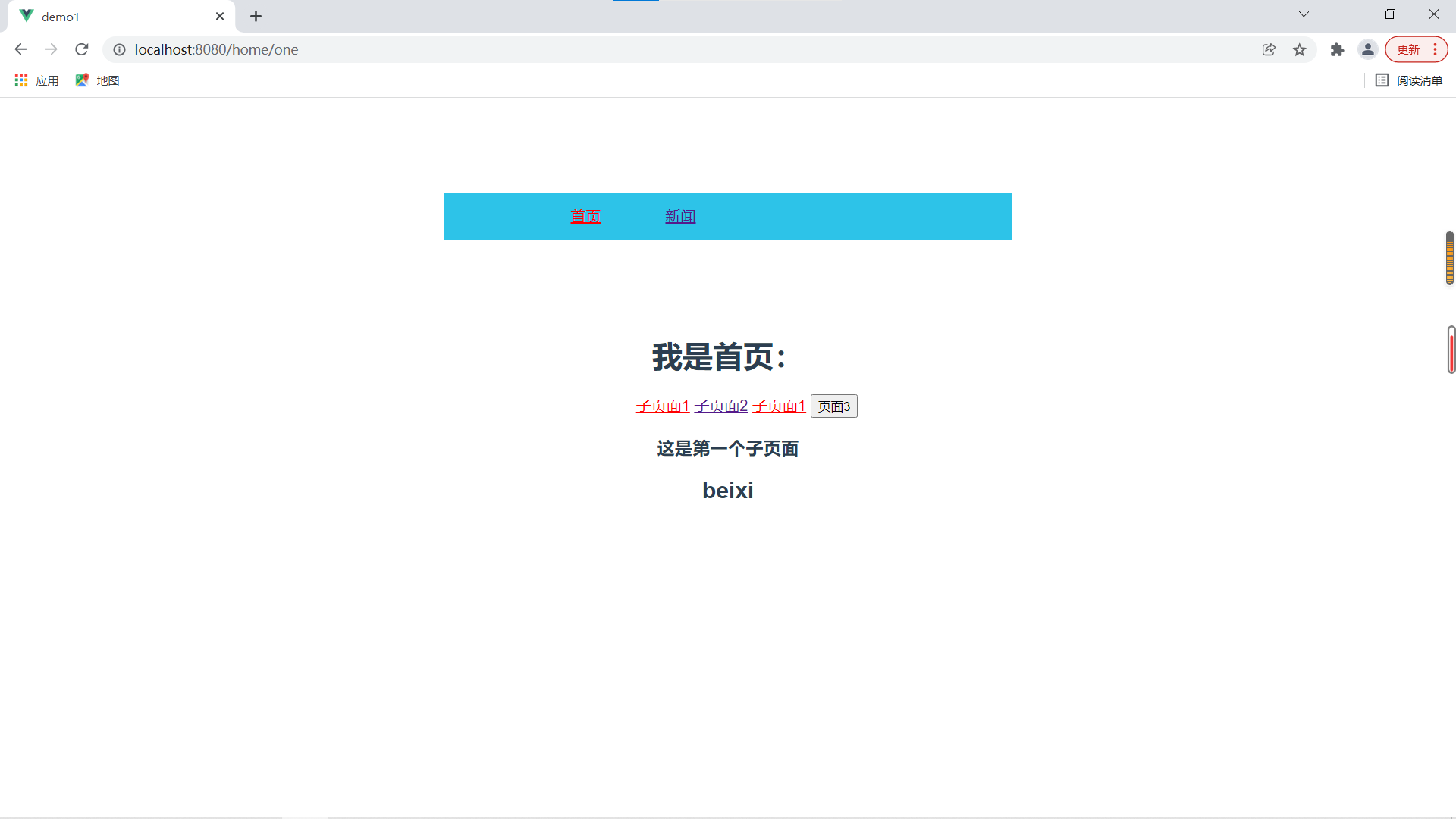Image resolution: width=1456 pixels, height=819 pixels.
Task: Select the demo1 browser tab
Action: 121,17
